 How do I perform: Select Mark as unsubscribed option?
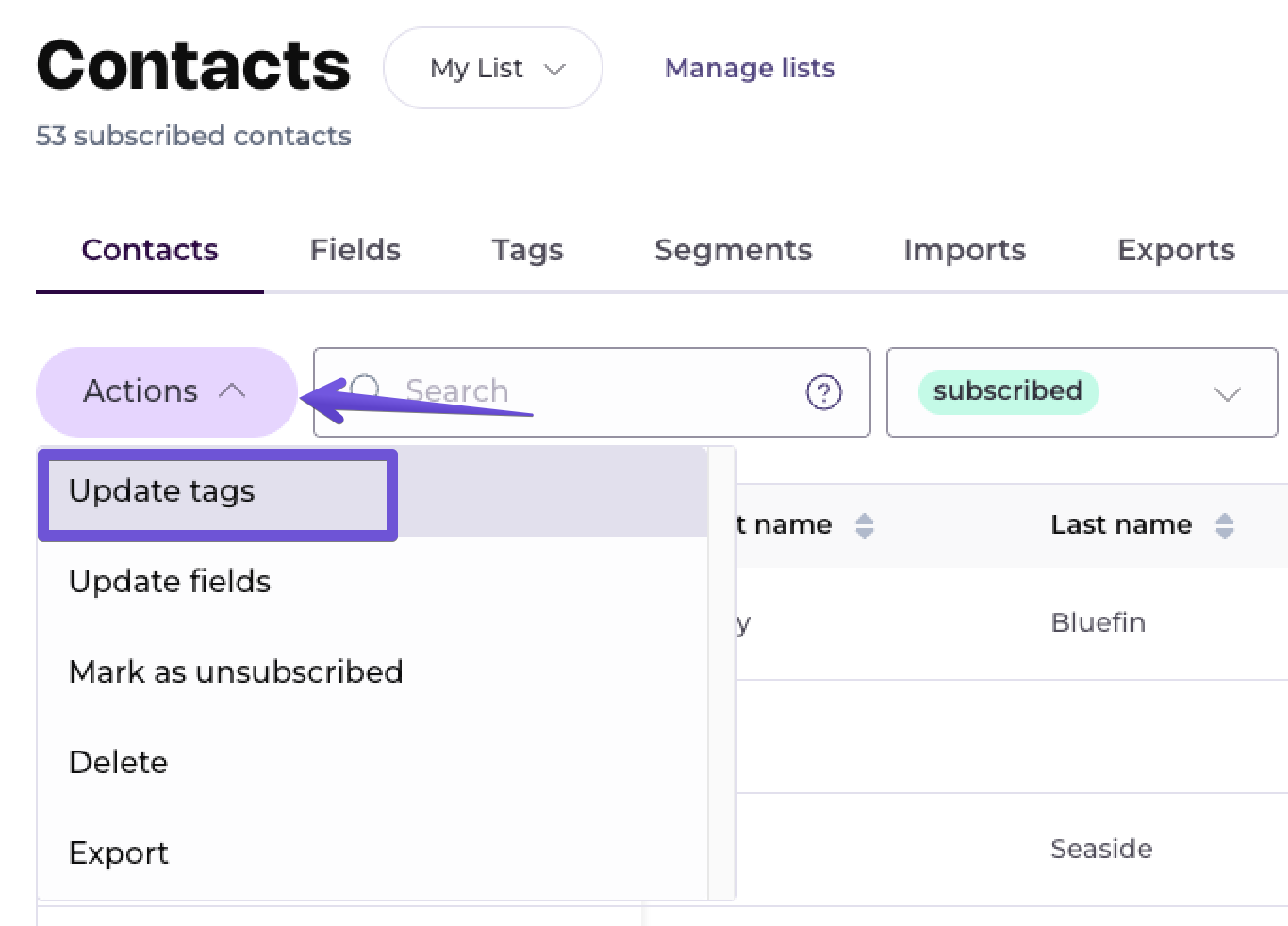click(236, 672)
